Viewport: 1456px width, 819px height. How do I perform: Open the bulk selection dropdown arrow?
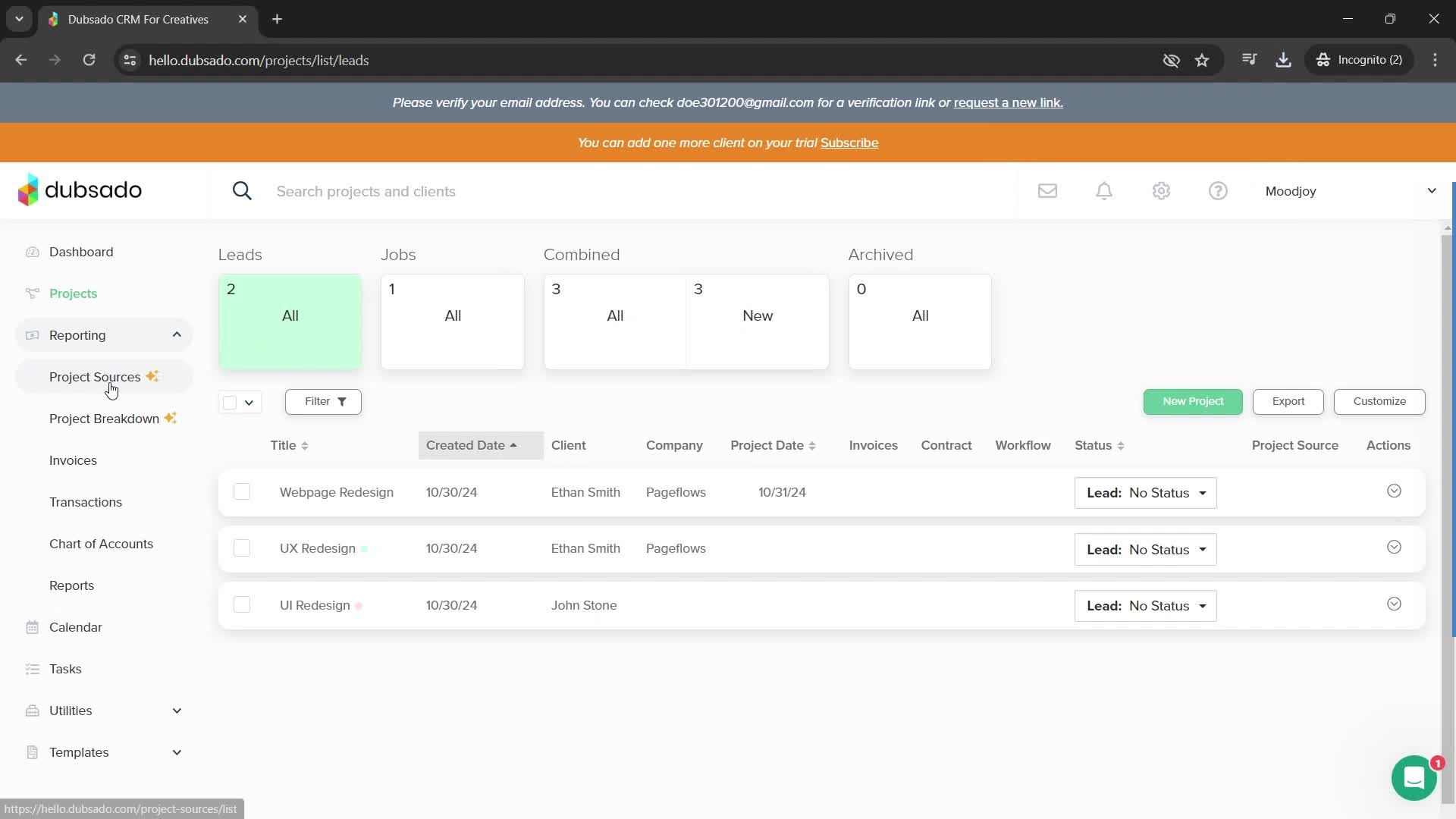point(249,402)
